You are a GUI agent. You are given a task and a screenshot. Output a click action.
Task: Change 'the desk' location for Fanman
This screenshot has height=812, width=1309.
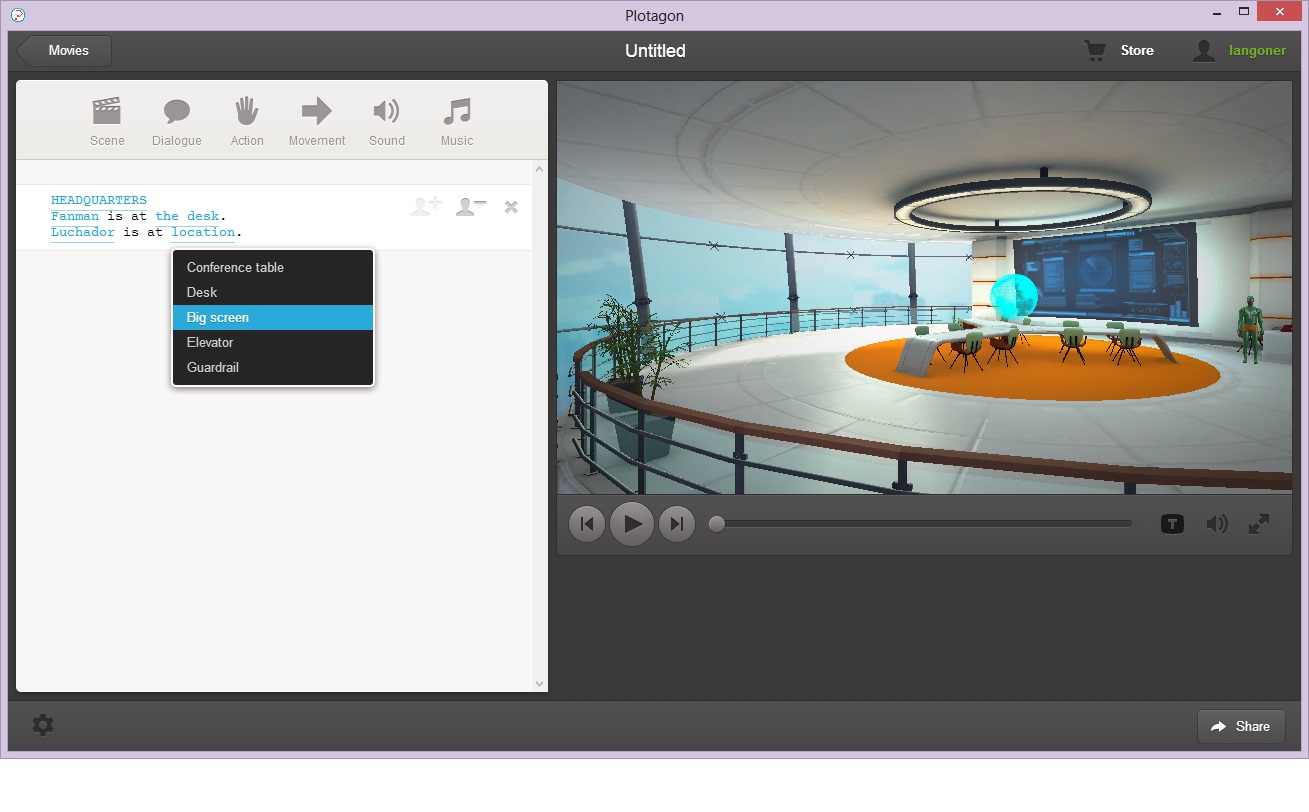click(187, 216)
